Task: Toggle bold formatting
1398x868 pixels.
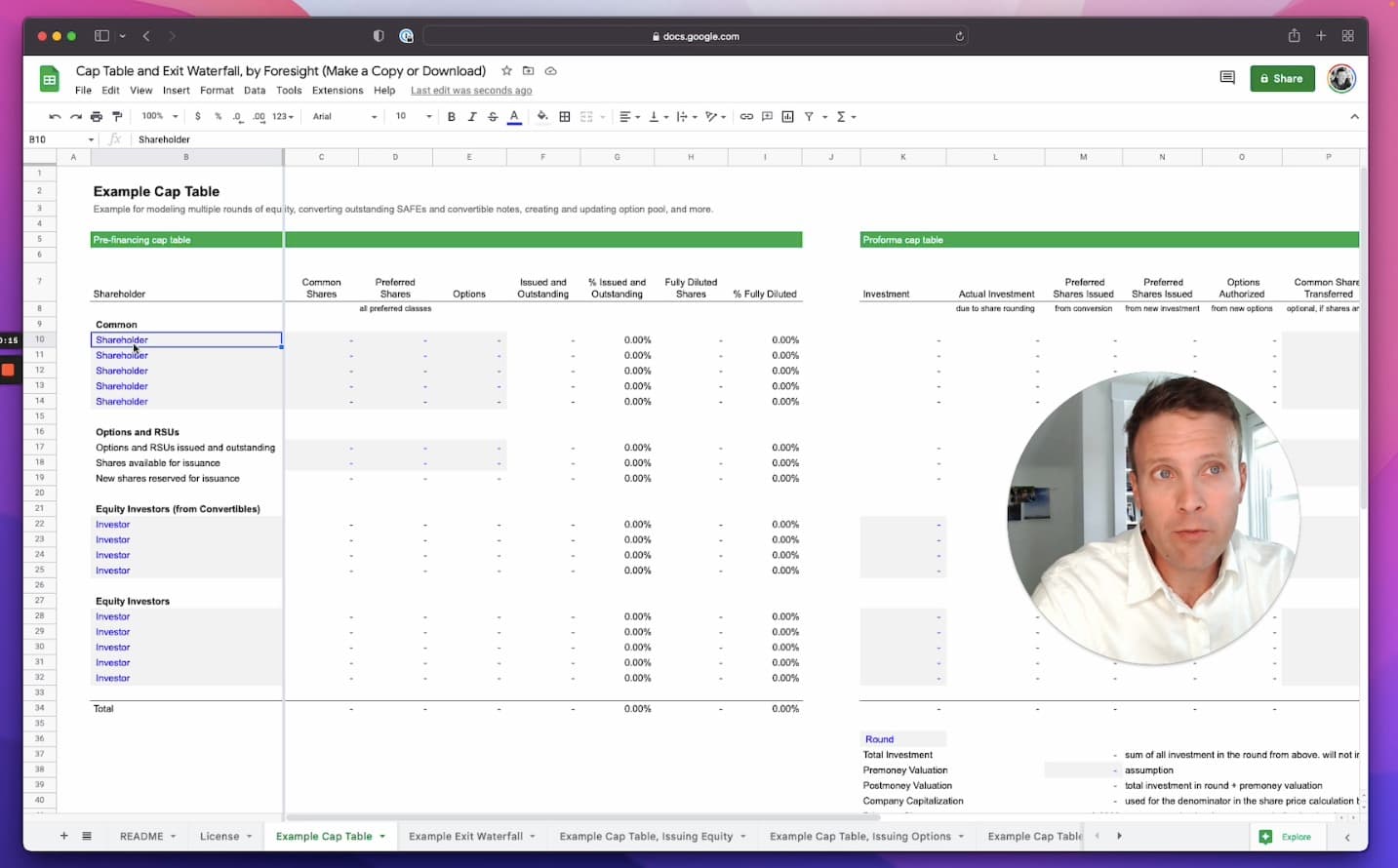Action: coord(451,116)
